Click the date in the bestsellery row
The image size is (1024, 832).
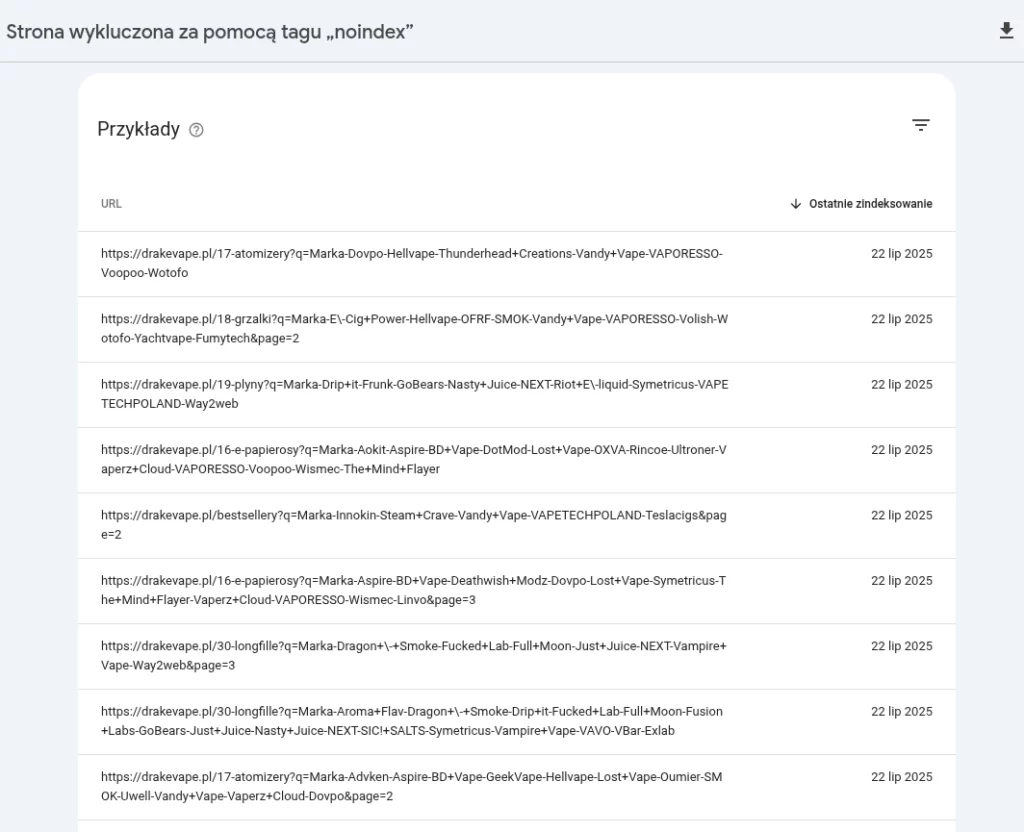pyautogui.click(x=901, y=516)
